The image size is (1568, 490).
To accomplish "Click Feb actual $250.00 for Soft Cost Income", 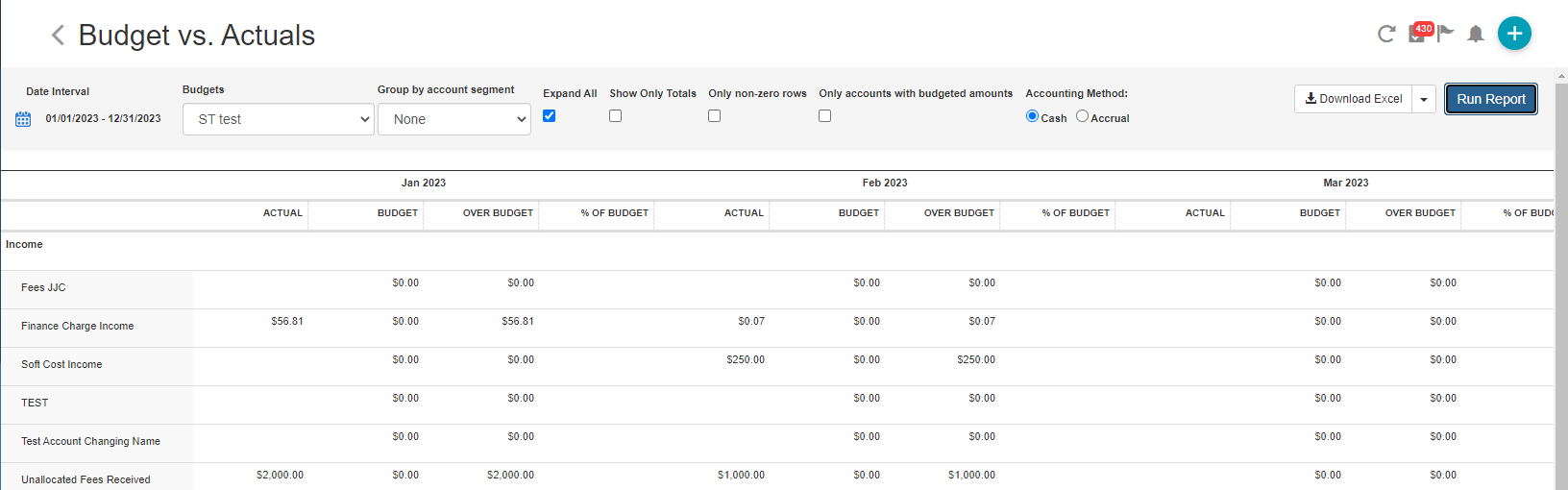I will coord(746,359).
